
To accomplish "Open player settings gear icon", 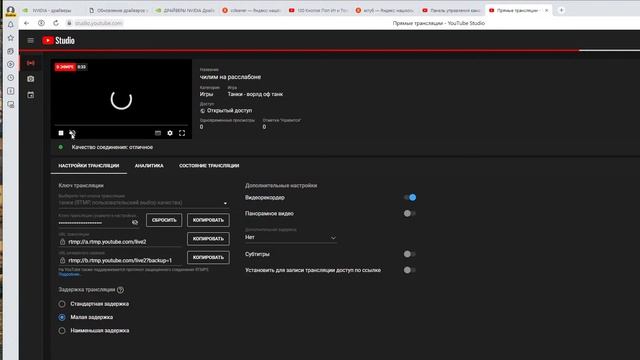I will 170,133.
